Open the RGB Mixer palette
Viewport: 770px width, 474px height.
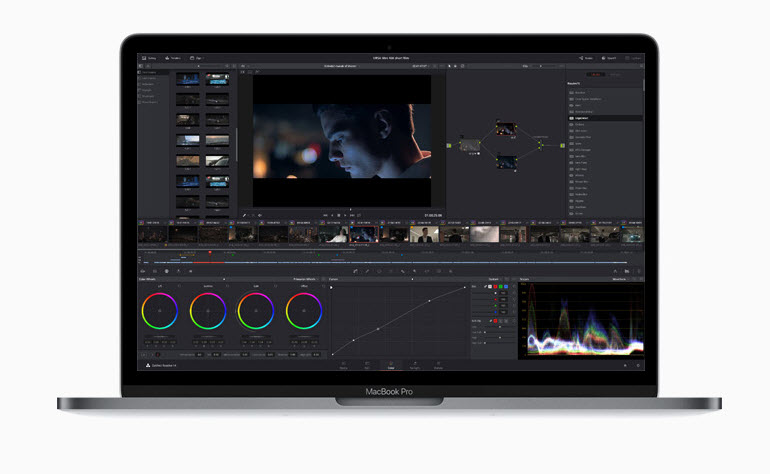(178, 271)
